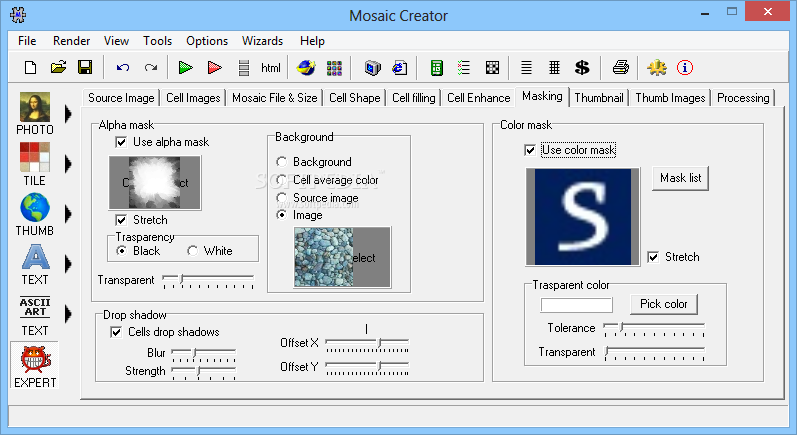Click the Tolerance slider
Screen dimensions: 797x435
(654, 328)
